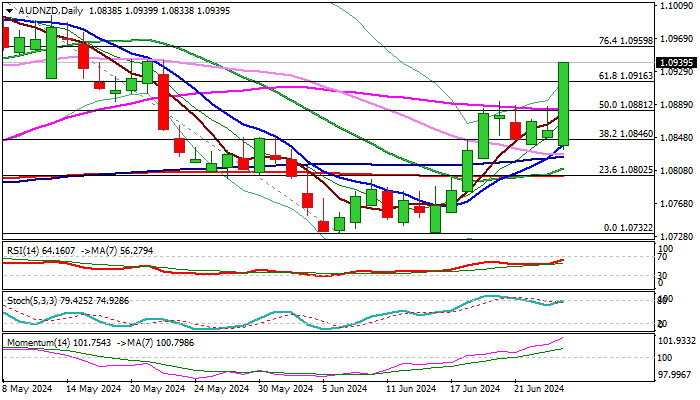The height and width of the screenshot is (400, 700).
Task: Select the 23.6 1.08025 Fibonacci label
Action: [x=625, y=170]
